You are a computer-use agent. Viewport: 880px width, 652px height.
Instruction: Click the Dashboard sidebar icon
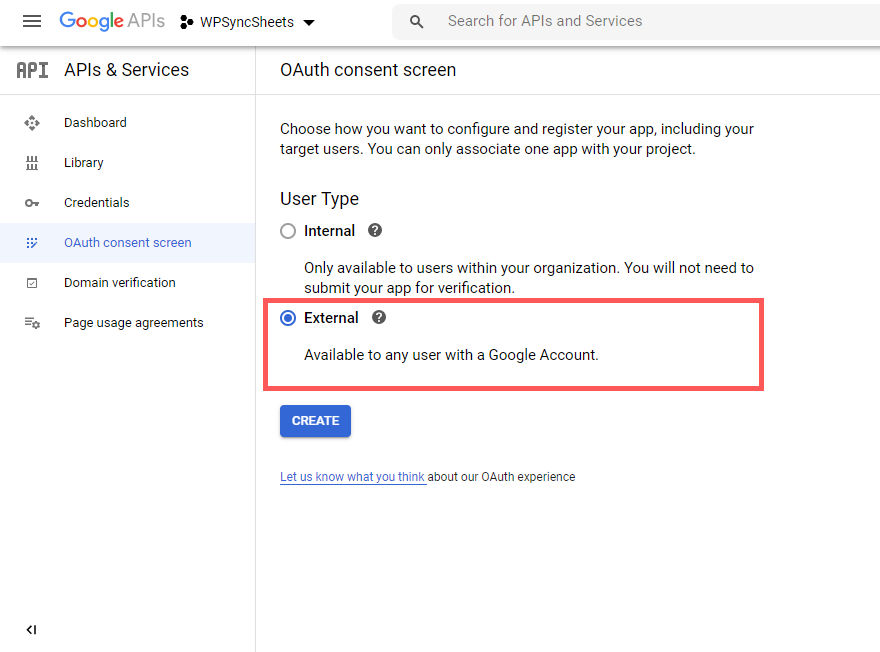(x=32, y=123)
